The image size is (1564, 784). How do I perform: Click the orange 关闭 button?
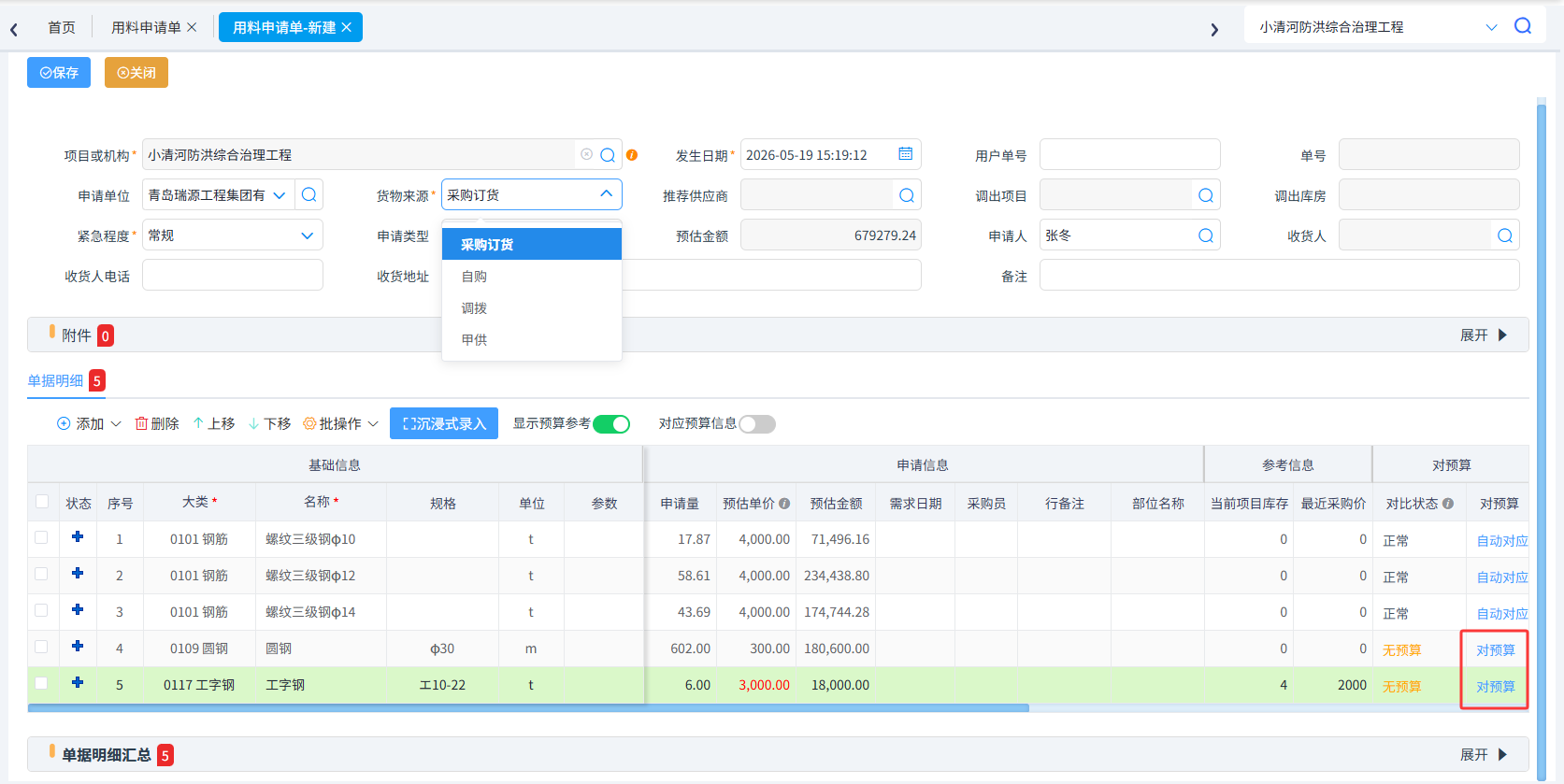(x=136, y=73)
